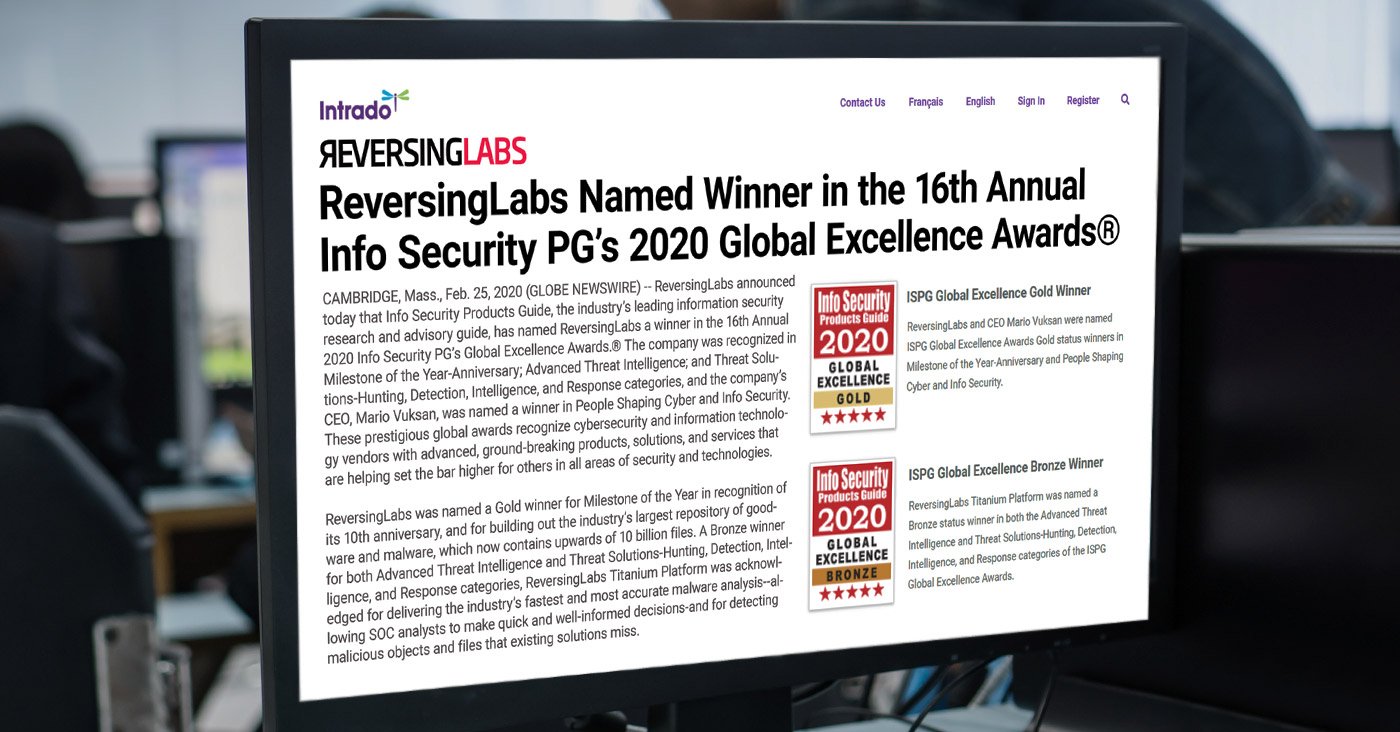Click the ReversingLabs red logo
This screenshot has height=732, width=1400.
click(x=423, y=152)
